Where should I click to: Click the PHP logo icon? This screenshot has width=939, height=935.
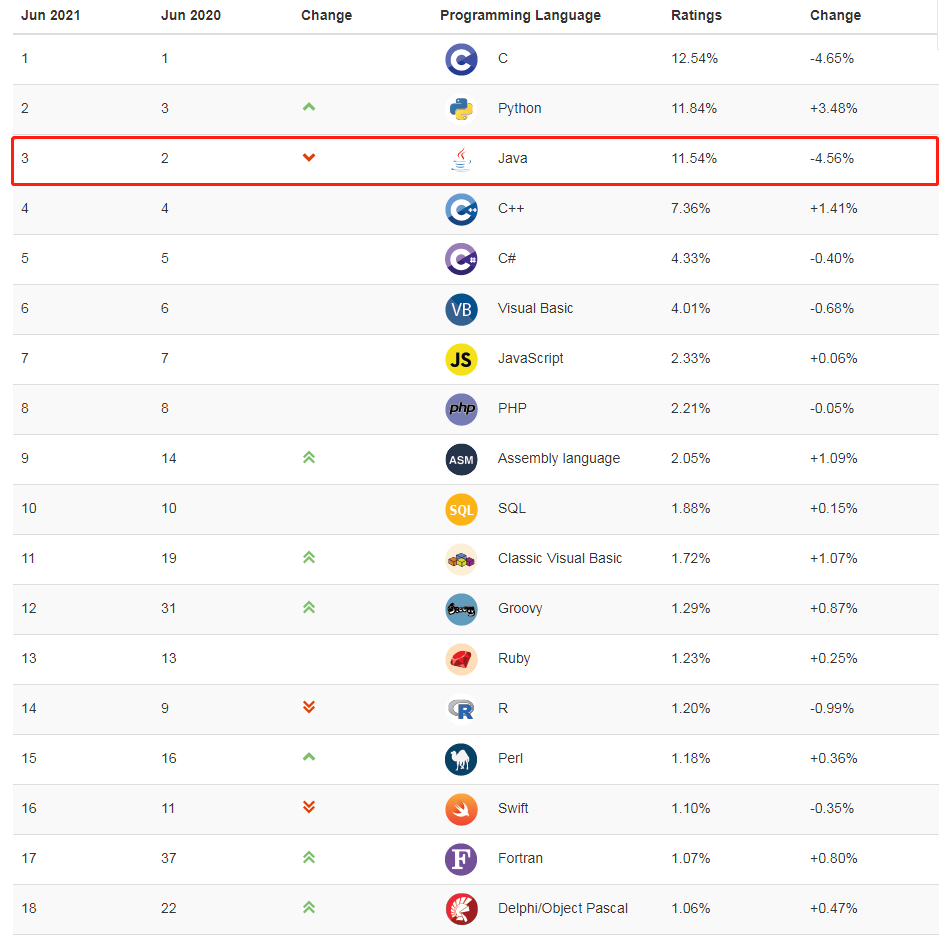[x=461, y=409]
